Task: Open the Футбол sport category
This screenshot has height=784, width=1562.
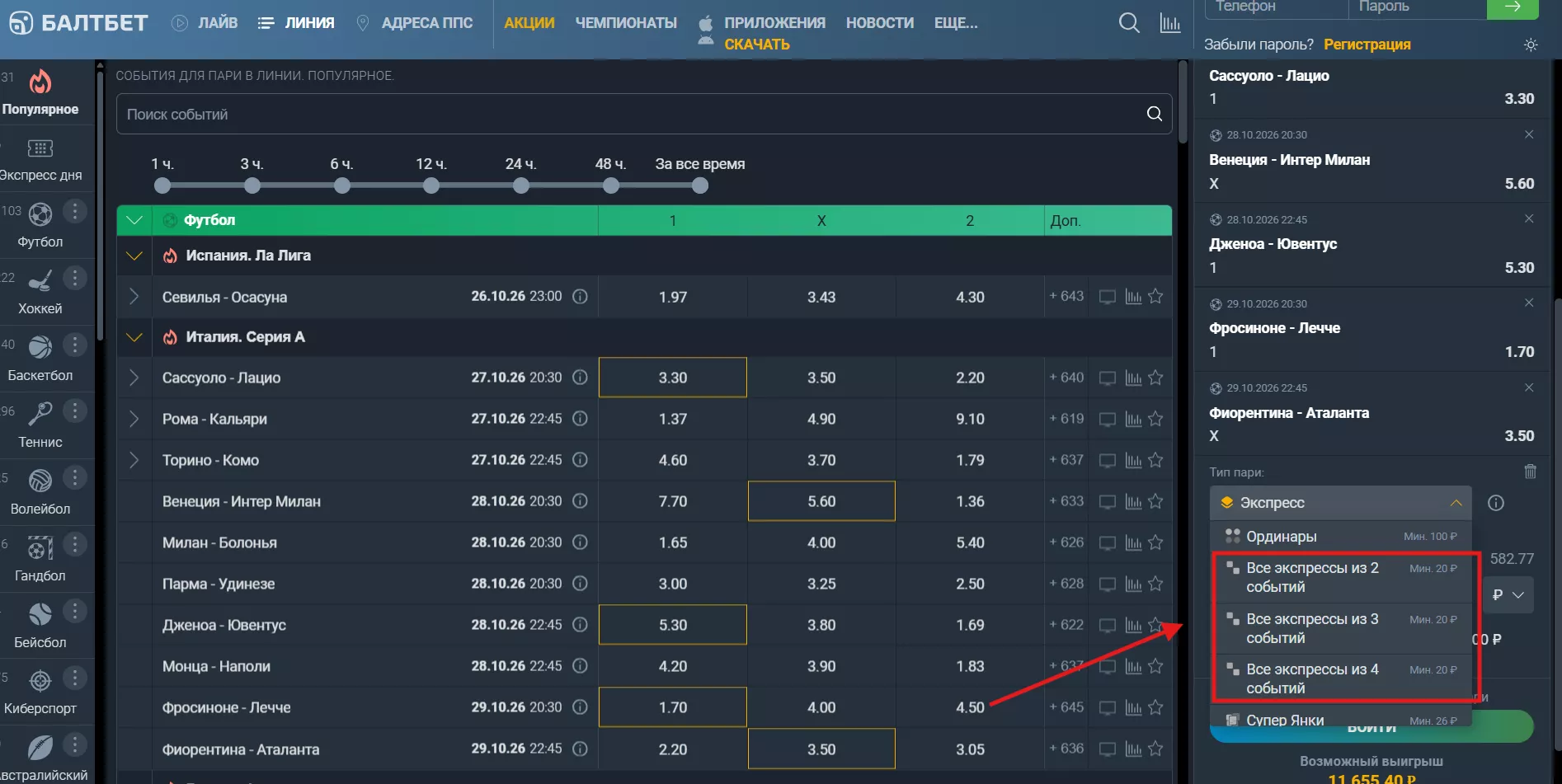Action: tap(40, 225)
